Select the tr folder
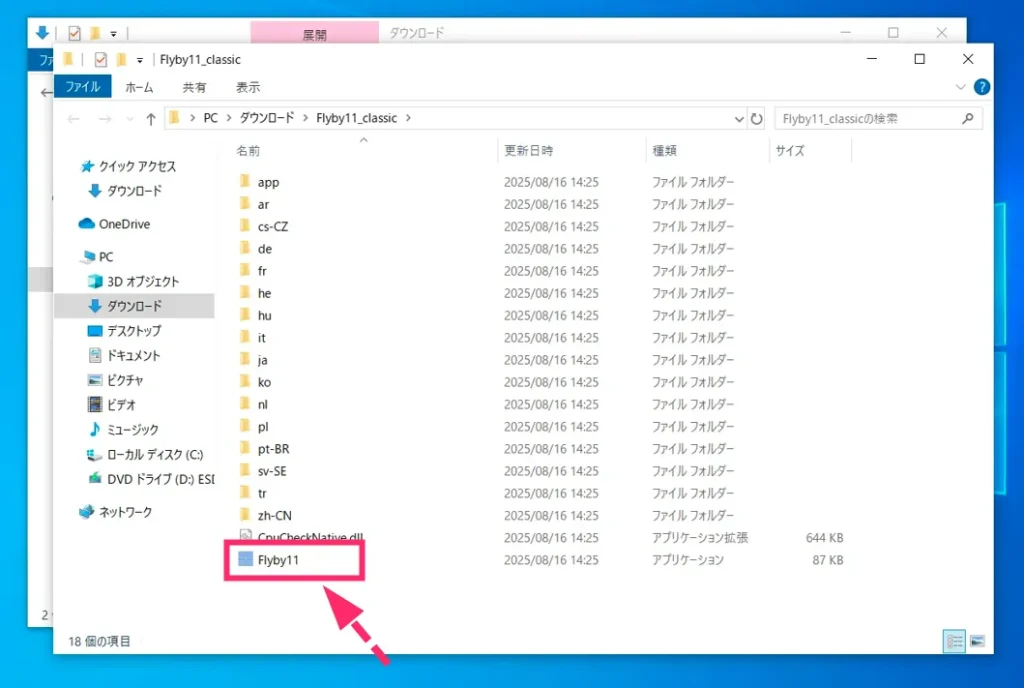Image resolution: width=1024 pixels, height=688 pixels. (x=262, y=493)
